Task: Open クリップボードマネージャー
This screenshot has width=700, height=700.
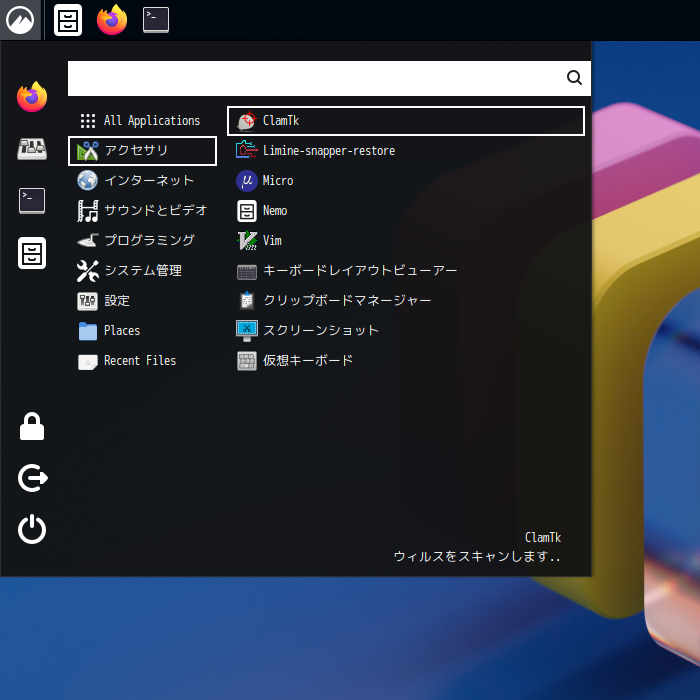Action: click(x=406, y=300)
